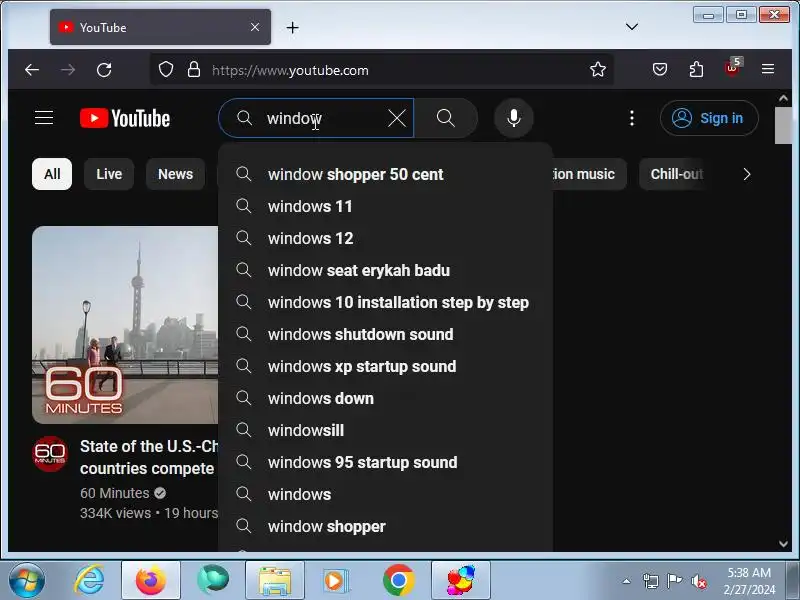Open the Windows Start menu
Viewport: 800px width, 600px height.
pyautogui.click(x=26, y=581)
